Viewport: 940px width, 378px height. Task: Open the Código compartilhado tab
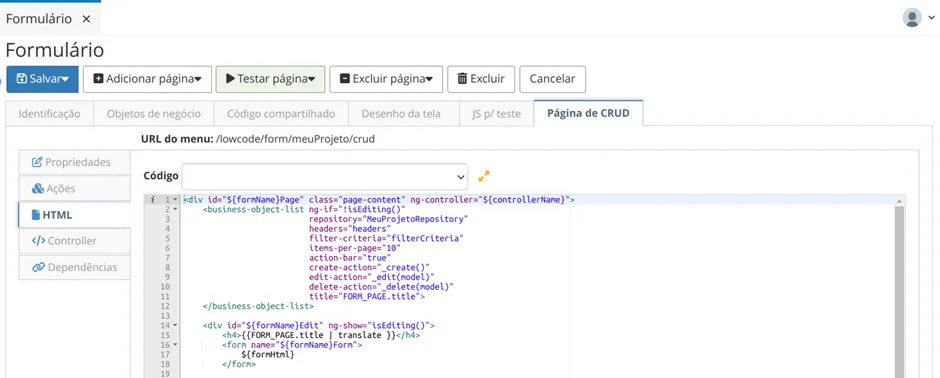pos(281,113)
